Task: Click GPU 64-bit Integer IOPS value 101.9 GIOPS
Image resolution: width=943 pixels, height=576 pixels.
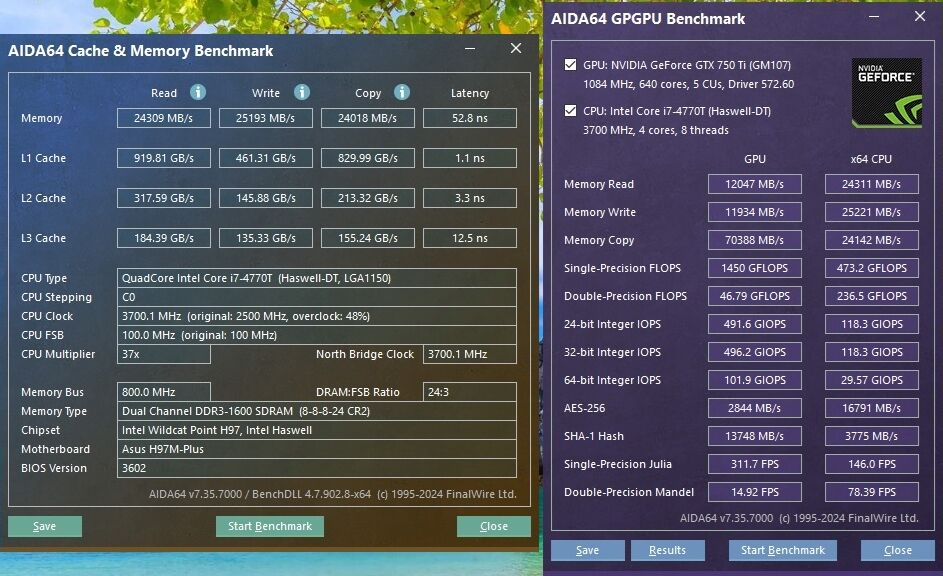Action: click(755, 380)
